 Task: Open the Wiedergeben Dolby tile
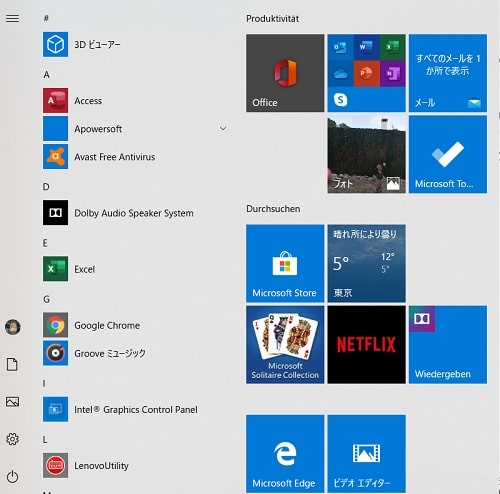click(448, 345)
